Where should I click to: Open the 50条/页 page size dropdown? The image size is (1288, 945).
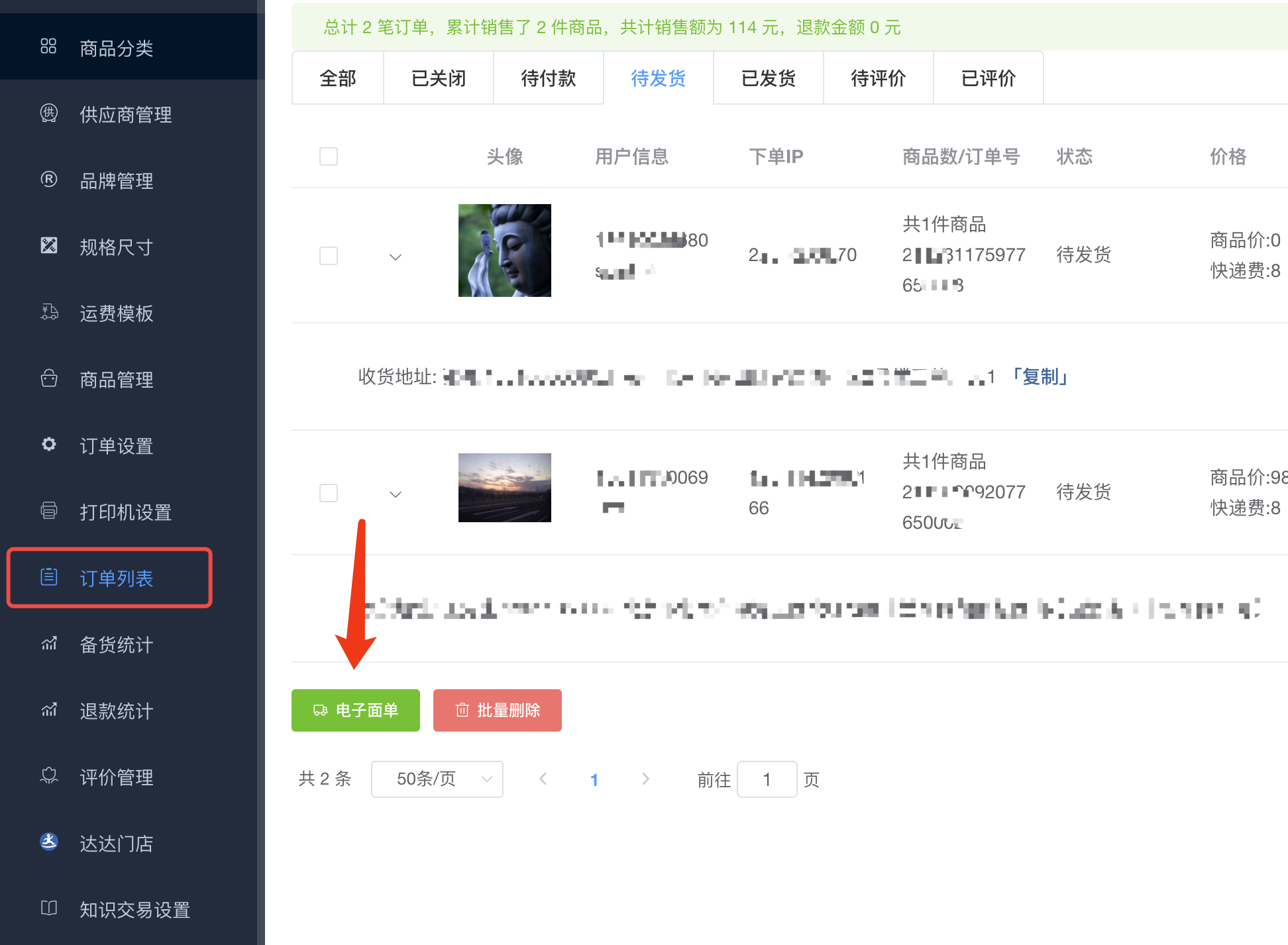[x=437, y=779]
